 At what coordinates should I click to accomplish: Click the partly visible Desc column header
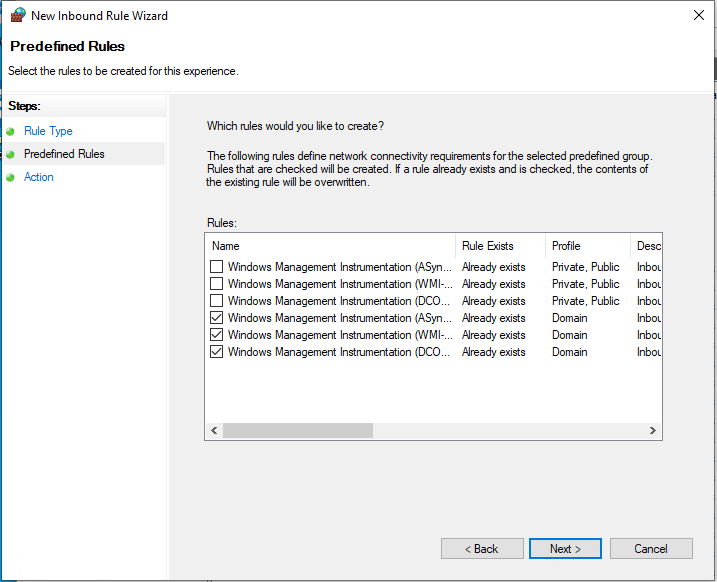click(x=646, y=246)
